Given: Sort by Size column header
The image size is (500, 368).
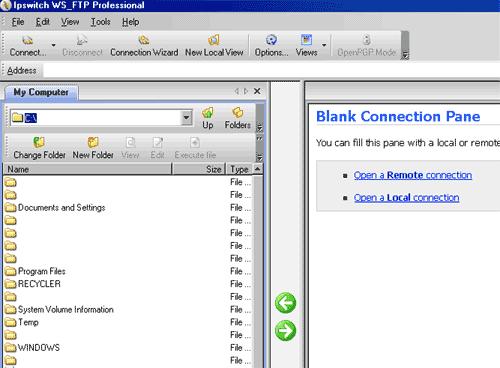Looking at the screenshot, I should (x=199, y=169).
